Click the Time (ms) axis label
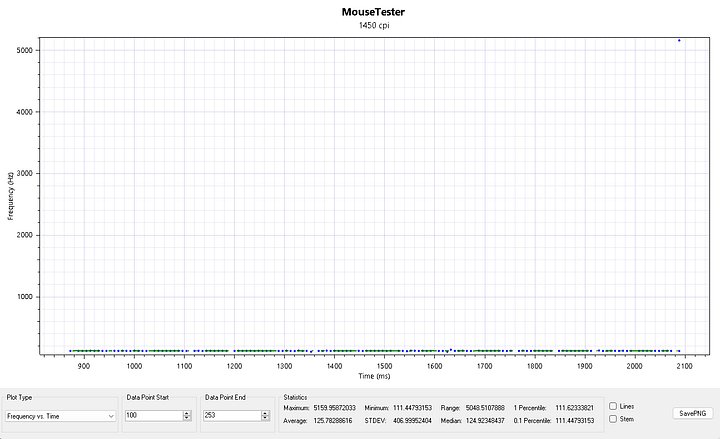720x439 pixels. (374, 376)
